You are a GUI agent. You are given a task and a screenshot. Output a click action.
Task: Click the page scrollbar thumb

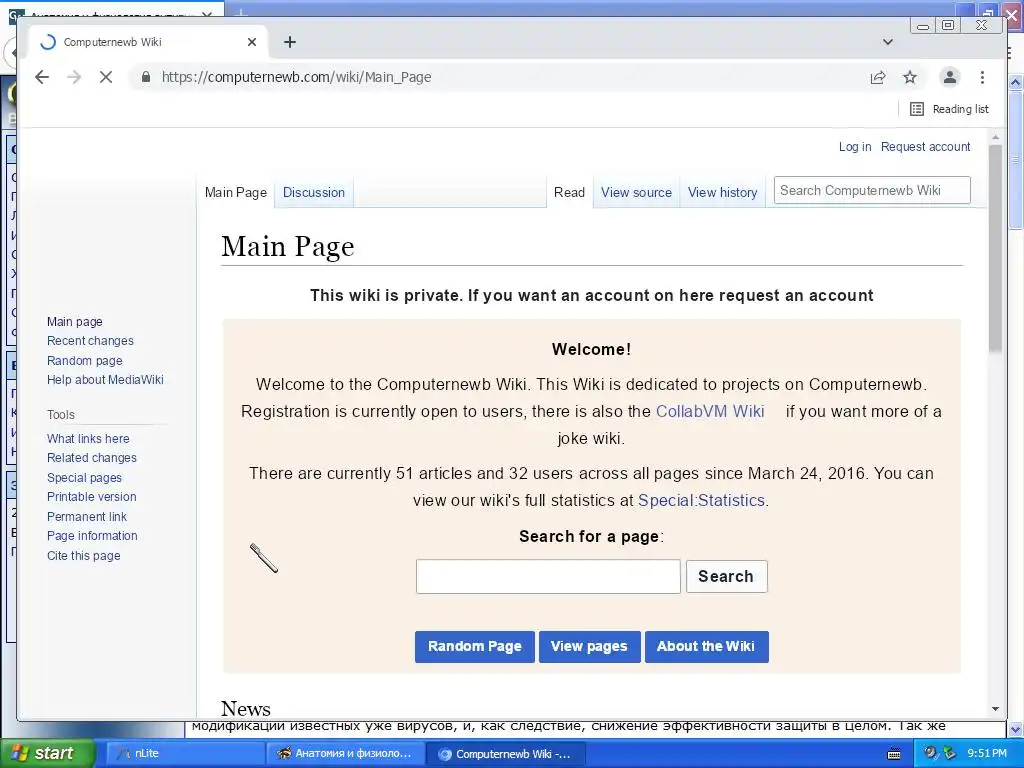coord(995,248)
